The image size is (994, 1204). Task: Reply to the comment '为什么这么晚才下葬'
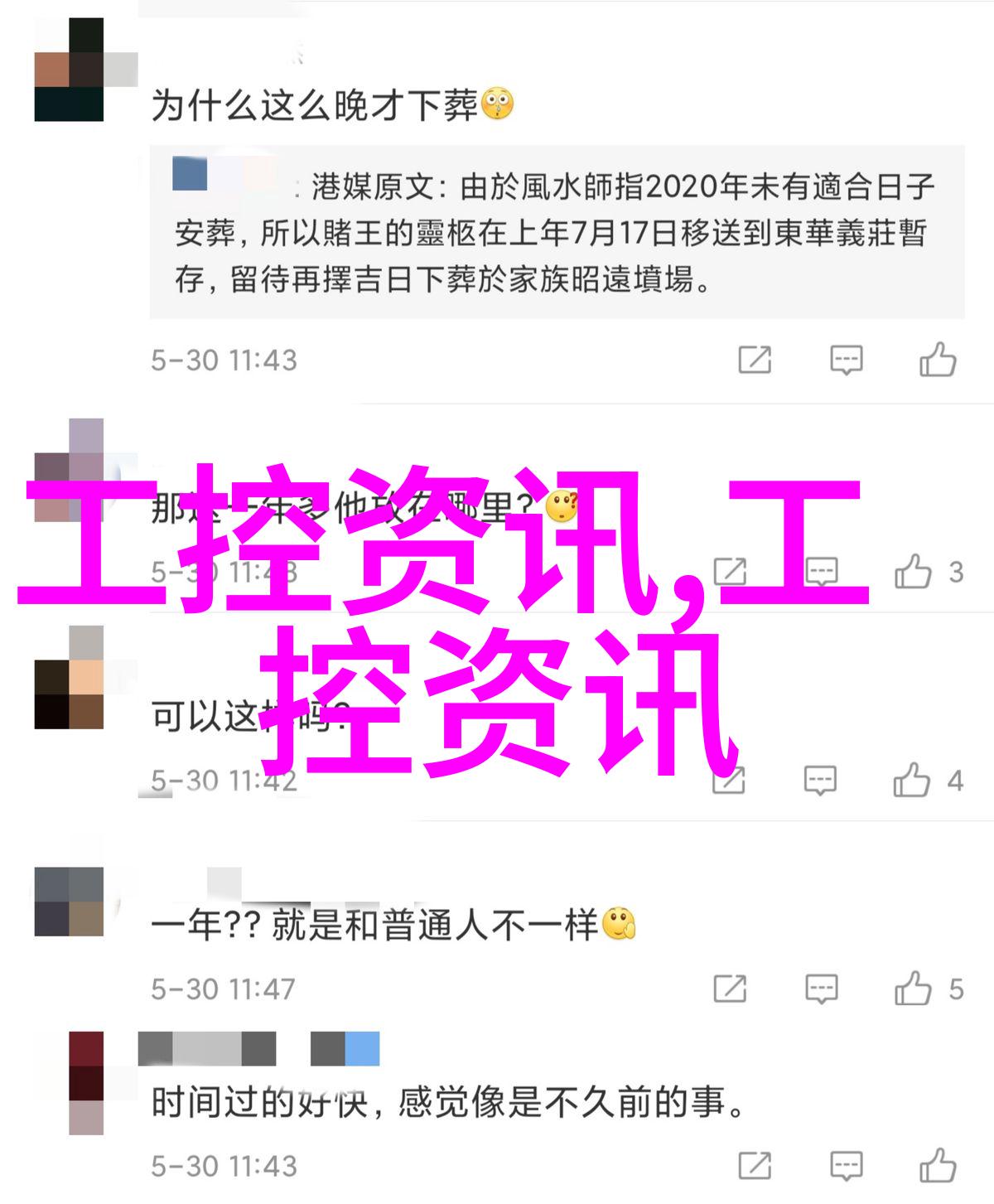847,360
